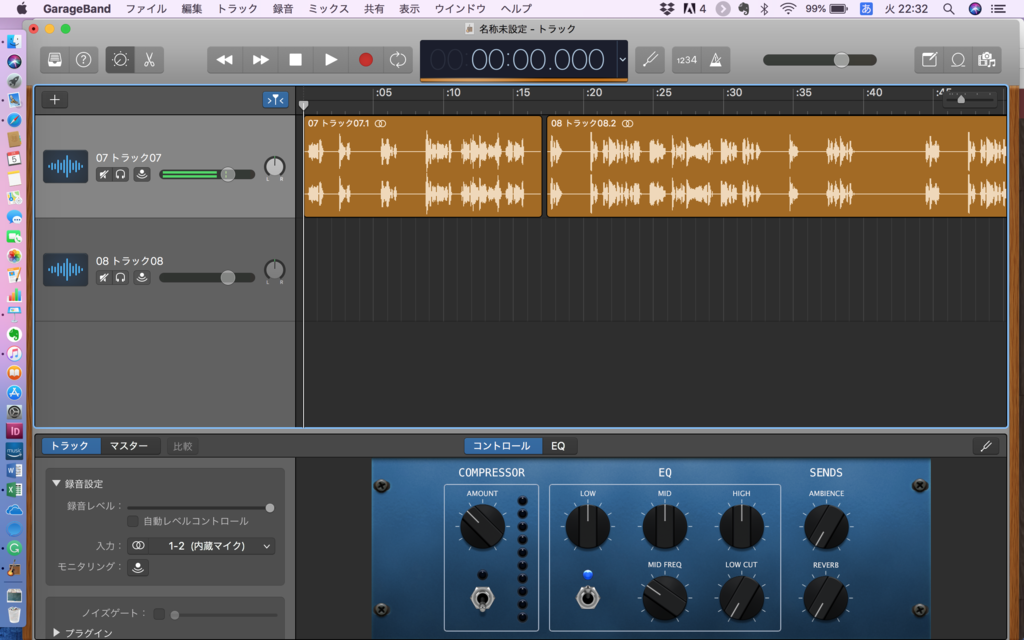
Task: Open the tuner fork button
Action: coord(650,60)
